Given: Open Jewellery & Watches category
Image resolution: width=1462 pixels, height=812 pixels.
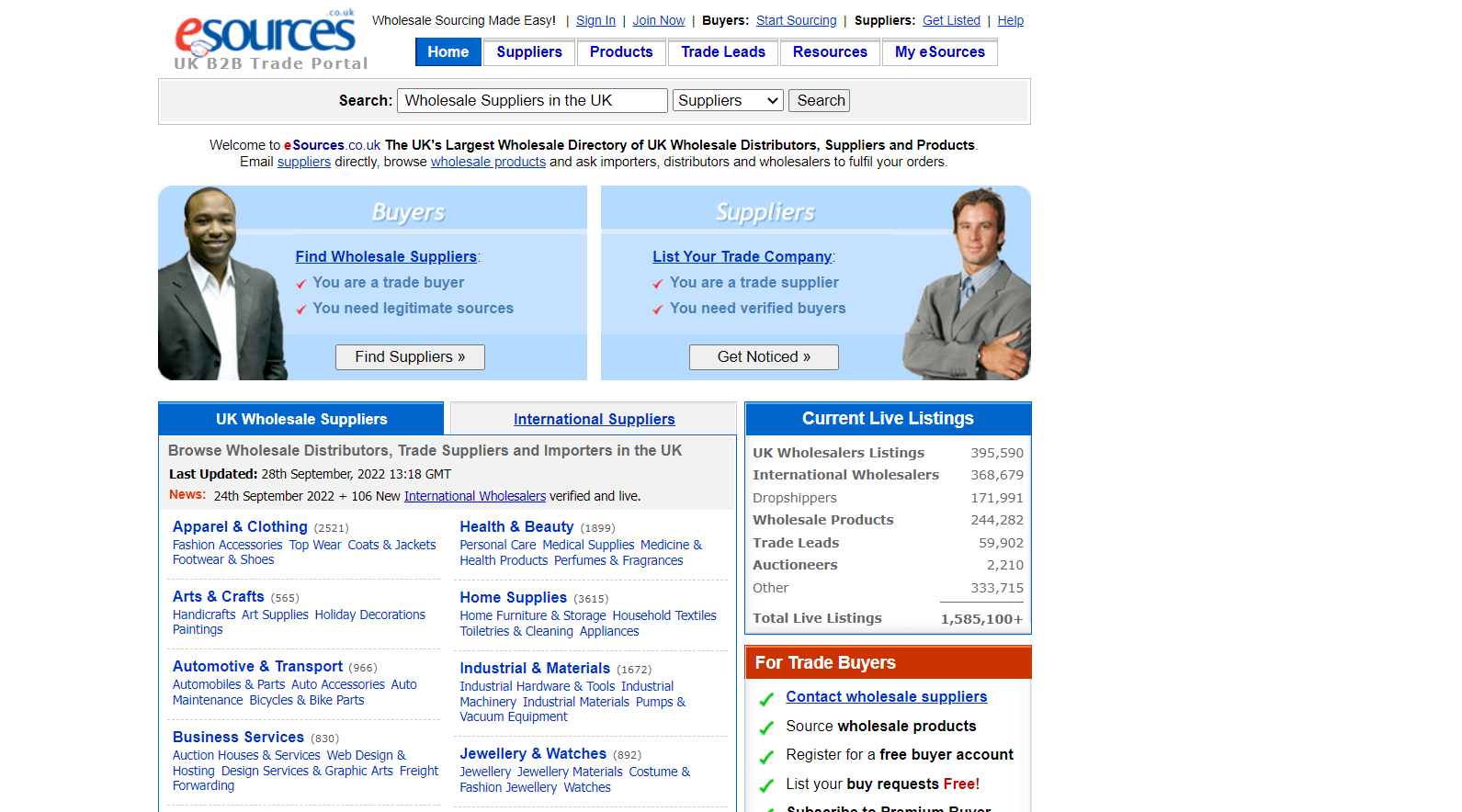Looking at the screenshot, I should [x=533, y=753].
